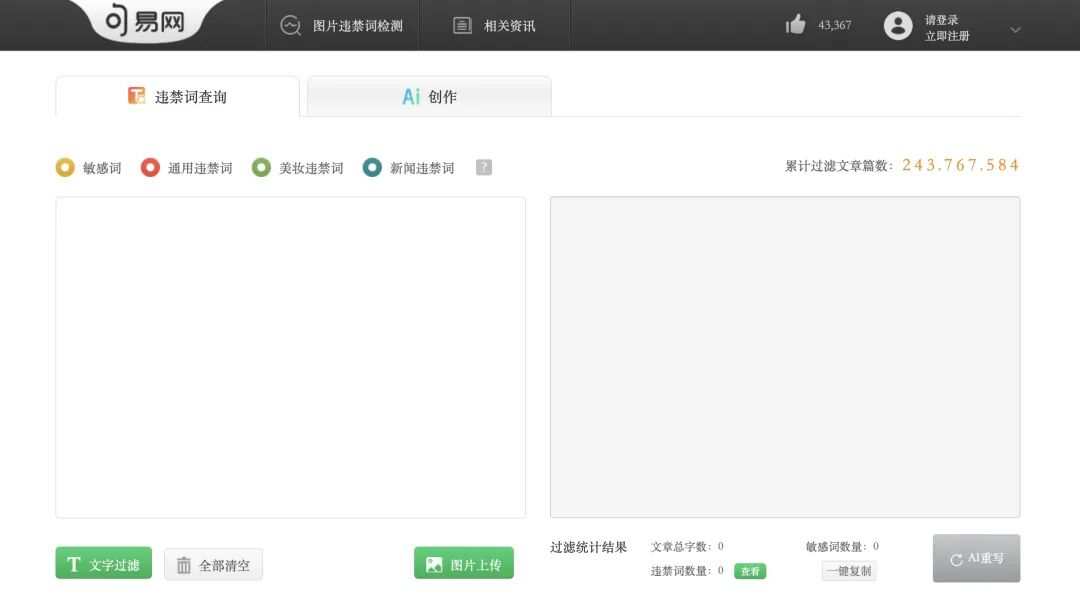Viewport: 1080px width, 613px height.
Task: Click the thumbs-up like icon
Action: pyautogui.click(x=796, y=24)
